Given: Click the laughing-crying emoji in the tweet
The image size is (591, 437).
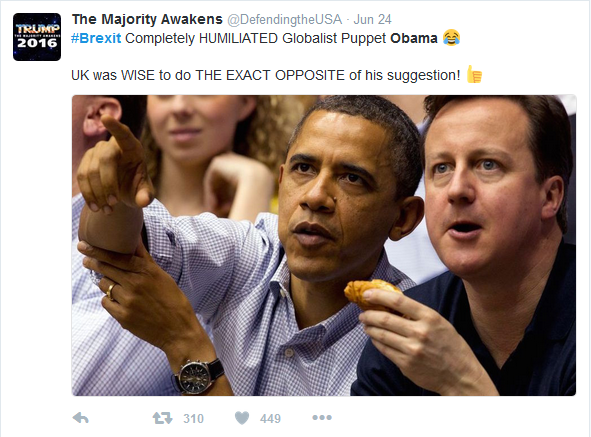Looking at the screenshot, I should coord(451,38).
